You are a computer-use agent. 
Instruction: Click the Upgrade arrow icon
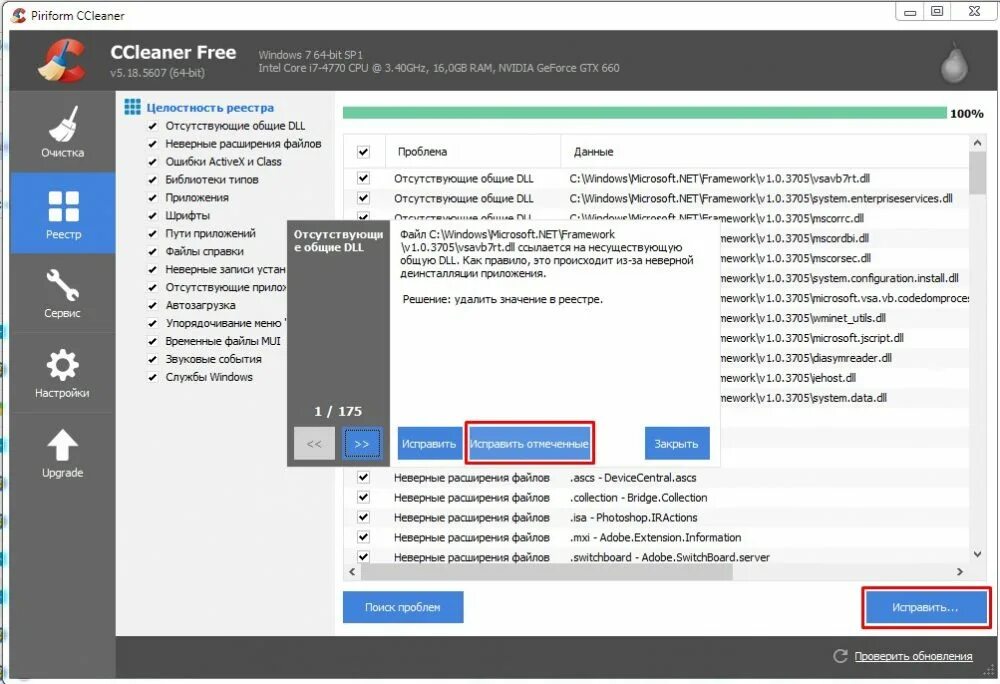[x=62, y=444]
